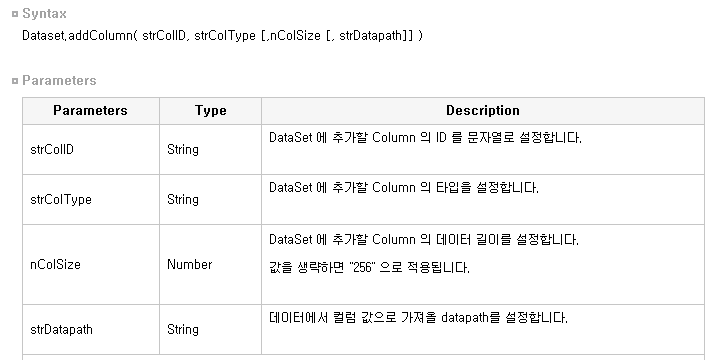Viewport: 712px width, 360px height.
Task: Click the description mentioning "256" default
Action: click(x=369, y=267)
